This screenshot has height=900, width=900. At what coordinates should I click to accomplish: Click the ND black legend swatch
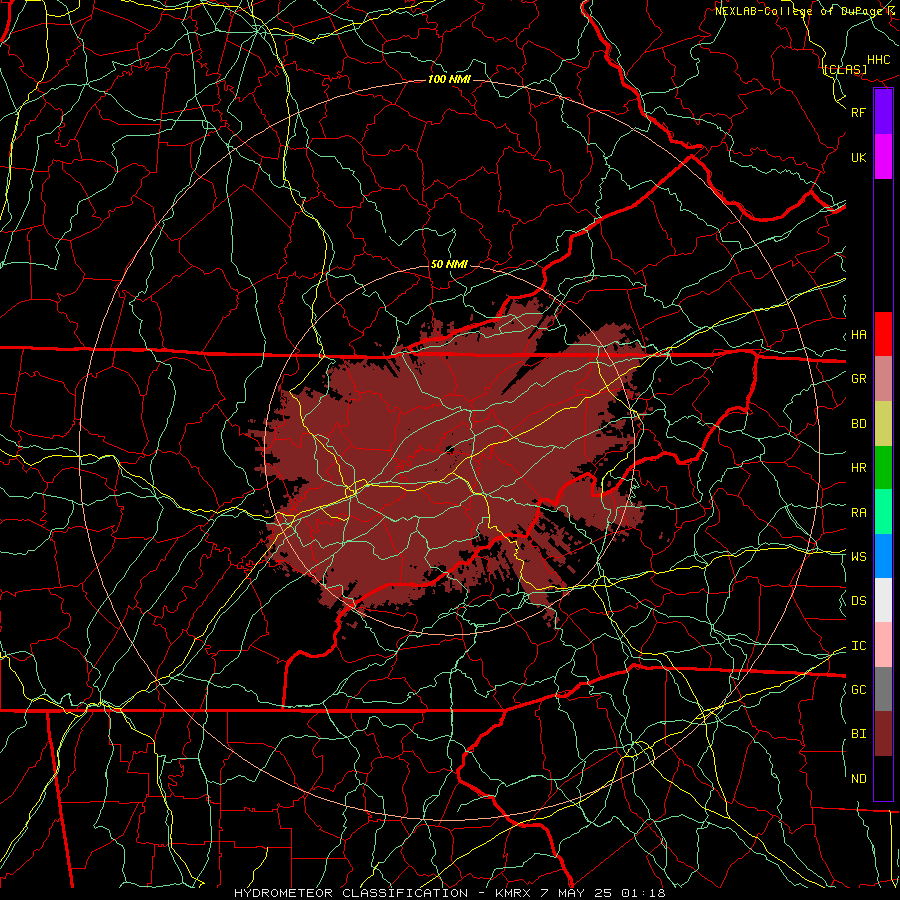883,778
